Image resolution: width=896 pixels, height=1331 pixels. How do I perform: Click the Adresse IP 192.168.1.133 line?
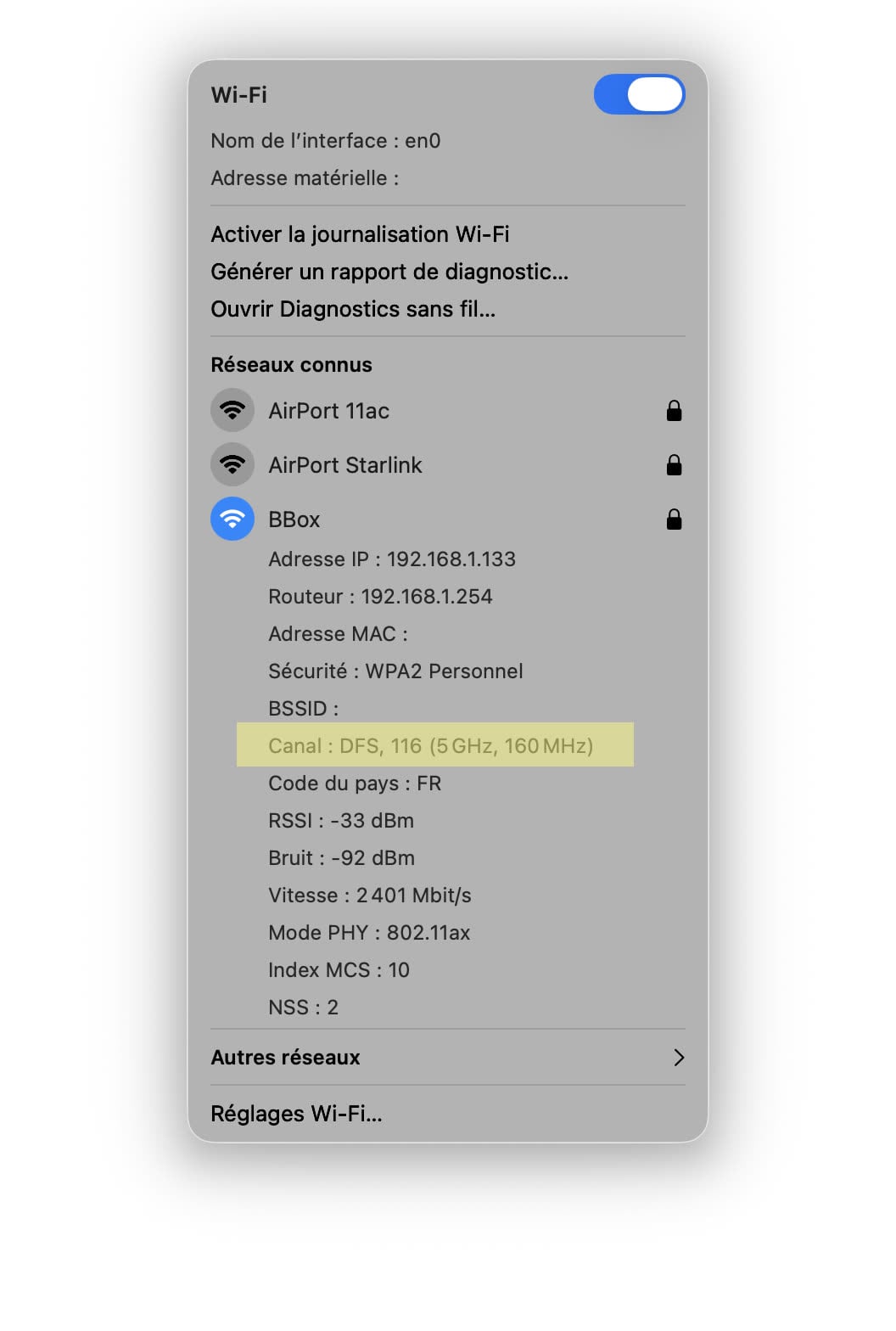392,559
